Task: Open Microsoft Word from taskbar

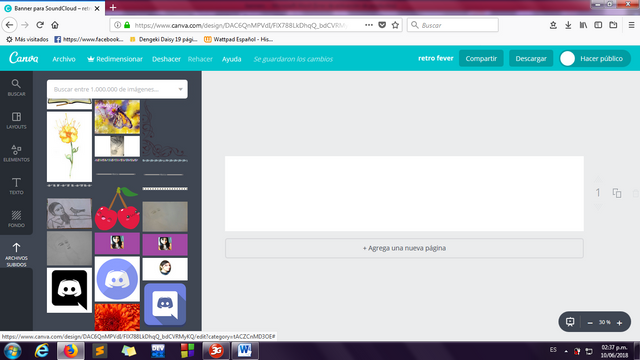Action: point(245,351)
